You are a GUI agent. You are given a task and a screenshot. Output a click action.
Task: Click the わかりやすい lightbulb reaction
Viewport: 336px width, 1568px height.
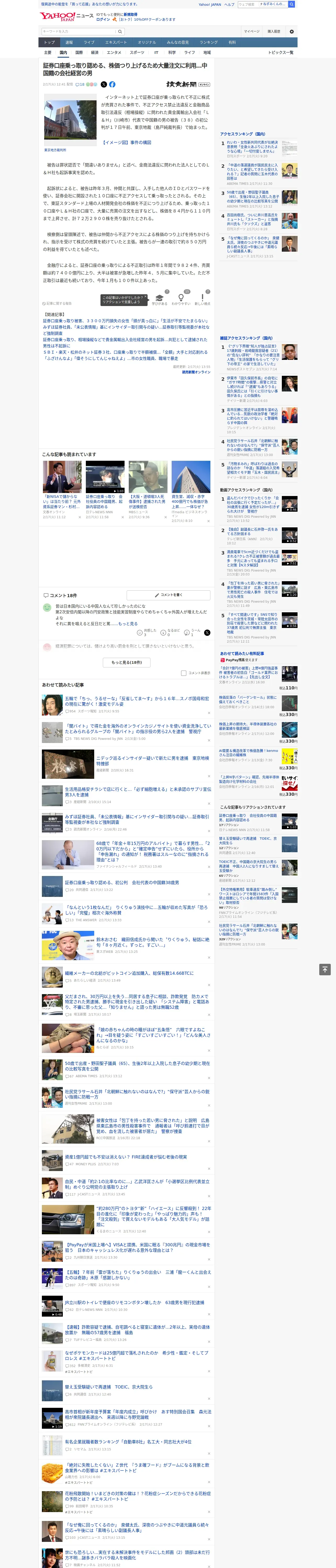(x=181, y=299)
